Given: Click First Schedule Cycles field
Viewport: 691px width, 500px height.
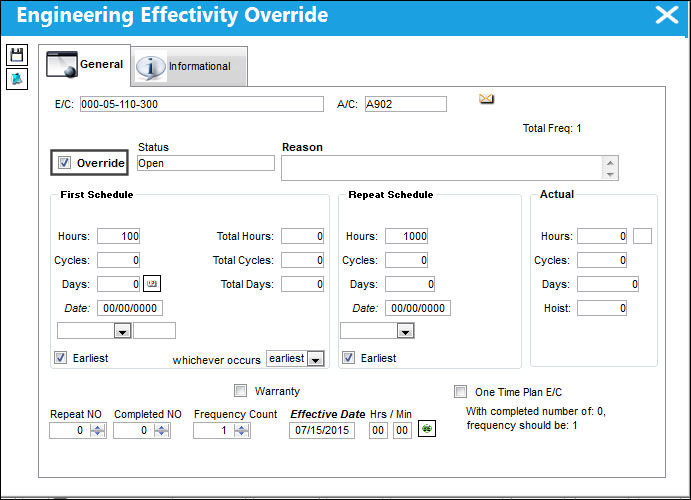Looking at the screenshot, I should [x=119, y=260].
